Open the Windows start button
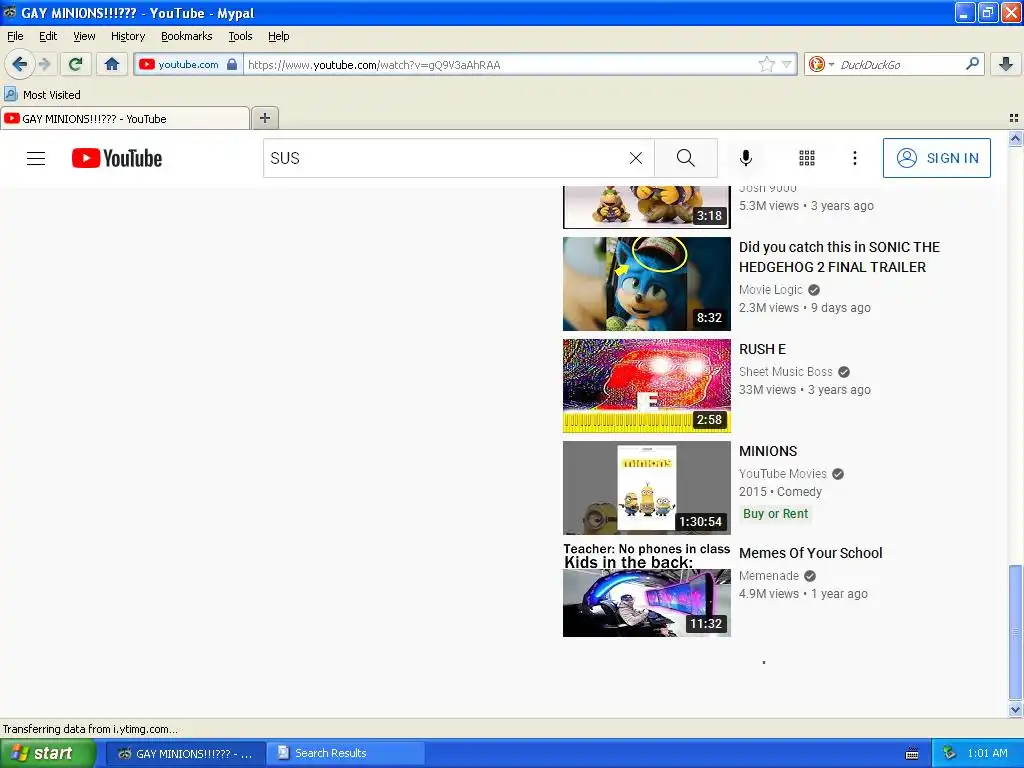The height and width of the screenshot is (768, 1024). point(47,753)
